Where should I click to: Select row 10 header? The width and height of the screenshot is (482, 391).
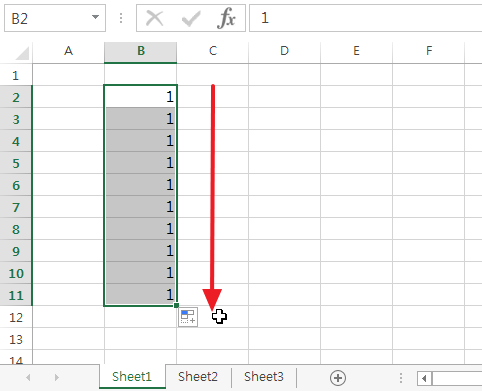(16, 273)
